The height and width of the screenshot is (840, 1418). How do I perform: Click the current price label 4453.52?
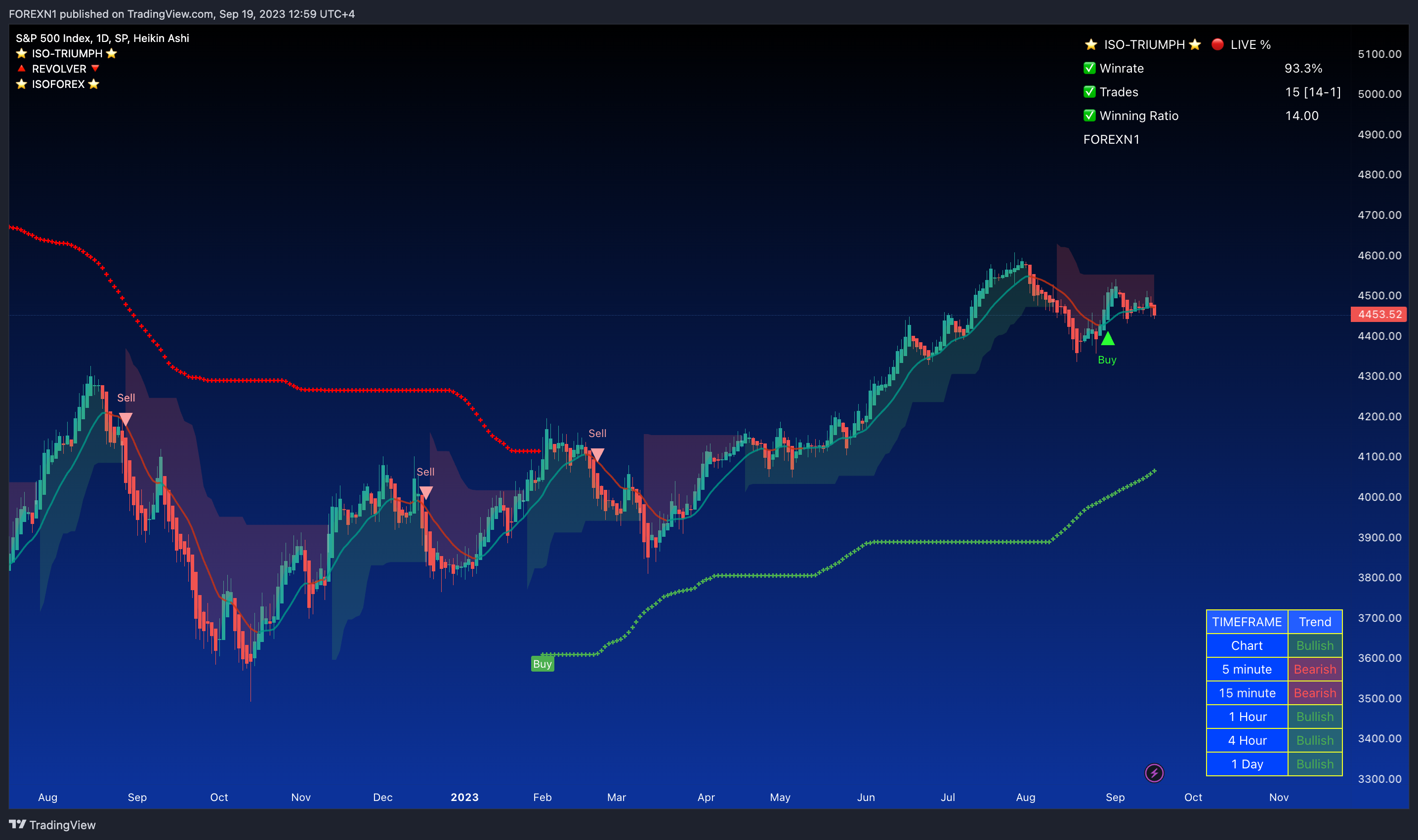click(x=1379, y=314)
